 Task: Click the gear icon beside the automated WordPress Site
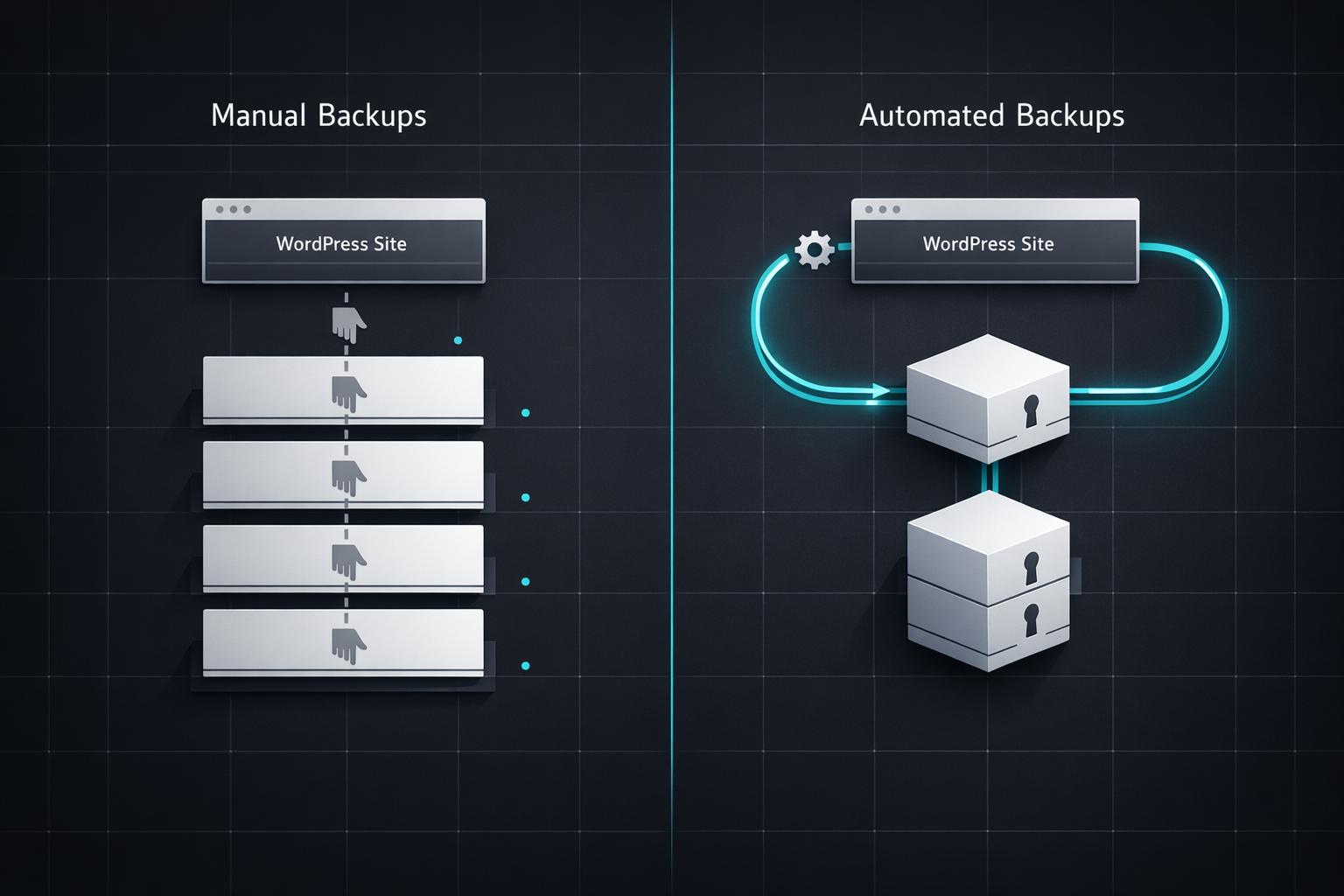point(814,250)
